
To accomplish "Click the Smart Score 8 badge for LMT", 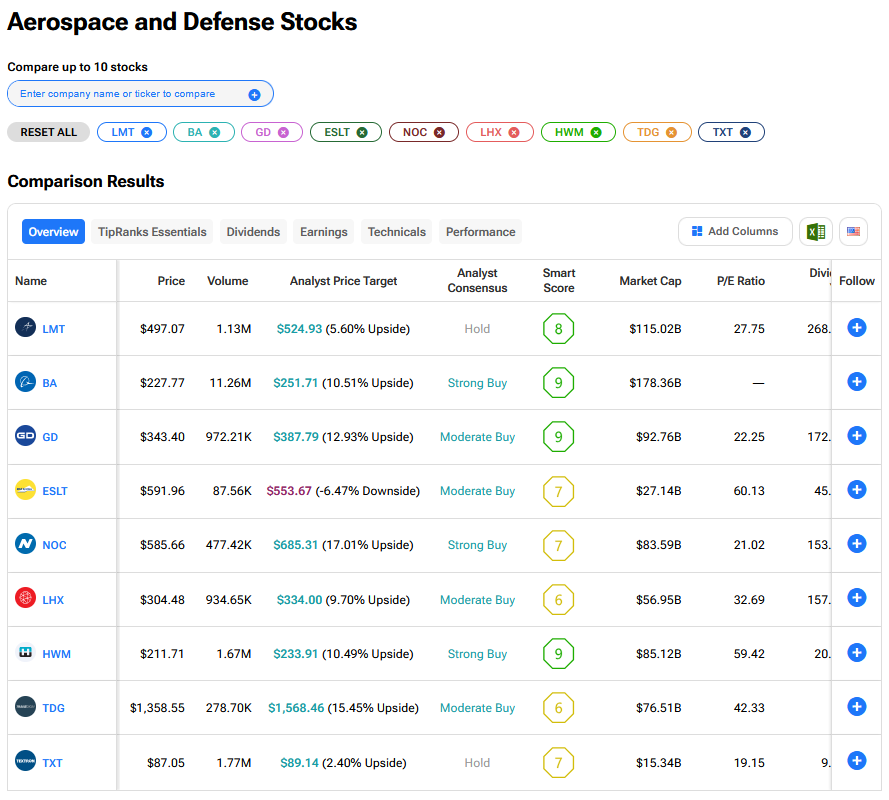I will point(558,328).
